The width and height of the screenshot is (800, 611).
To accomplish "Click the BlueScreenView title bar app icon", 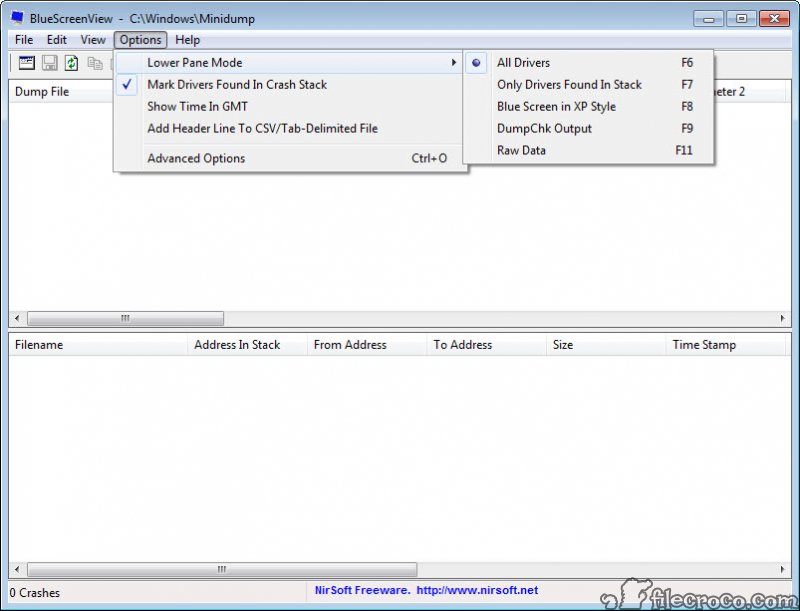I will click(17, 18).
